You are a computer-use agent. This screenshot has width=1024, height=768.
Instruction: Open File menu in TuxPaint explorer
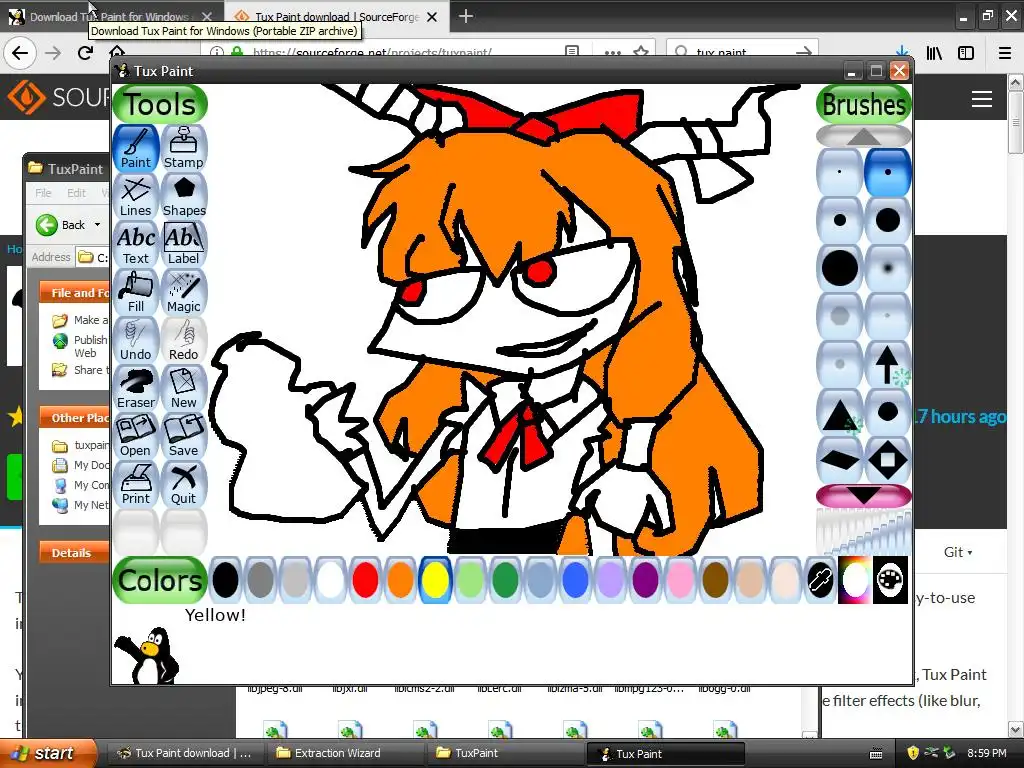(43, 193)
